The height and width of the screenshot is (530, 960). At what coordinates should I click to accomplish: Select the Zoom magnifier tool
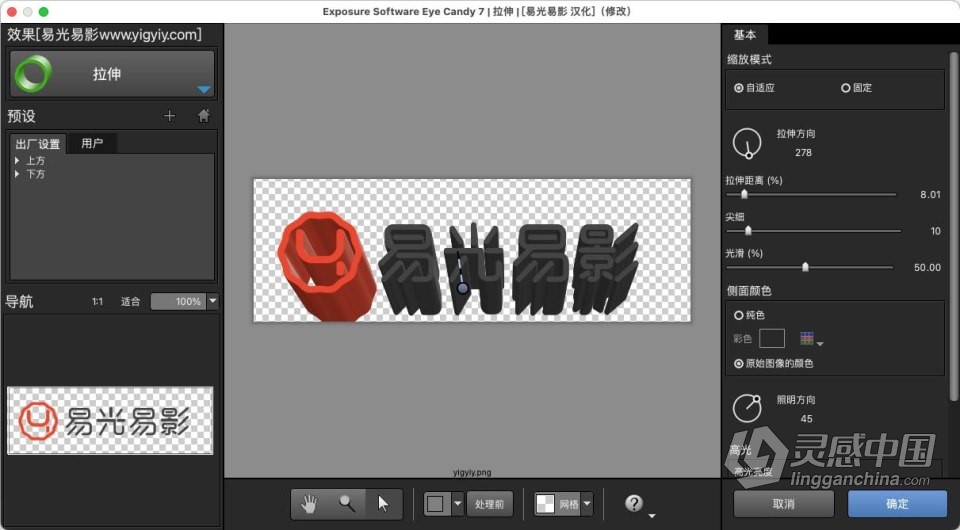pyautogui.click(x=347, y=504)
